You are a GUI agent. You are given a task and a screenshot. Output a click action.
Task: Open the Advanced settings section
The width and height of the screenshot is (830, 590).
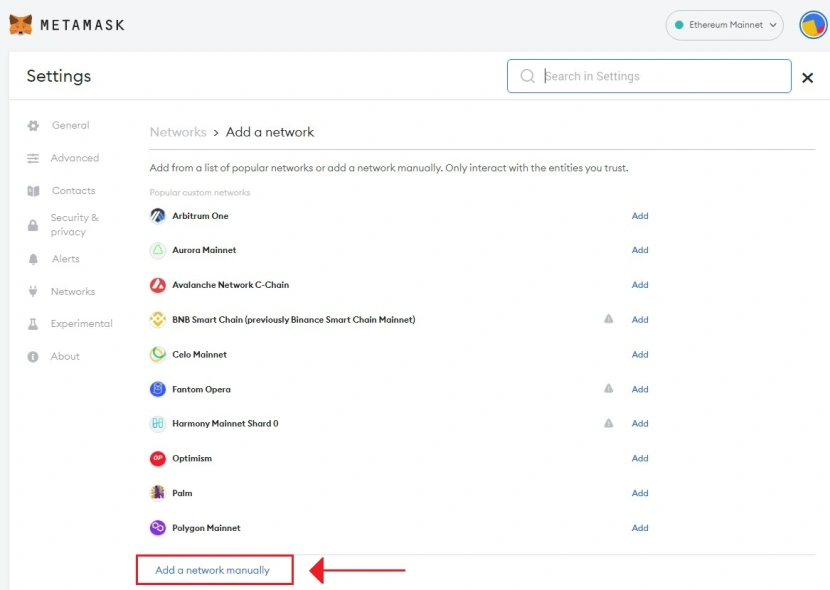tap(75, 158)
